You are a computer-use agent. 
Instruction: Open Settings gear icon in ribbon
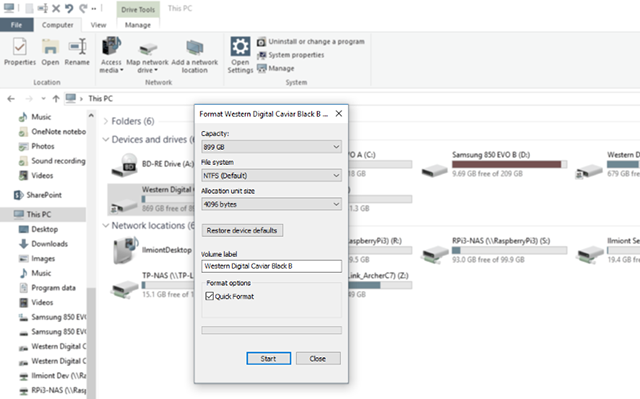(x=240, y=47)
